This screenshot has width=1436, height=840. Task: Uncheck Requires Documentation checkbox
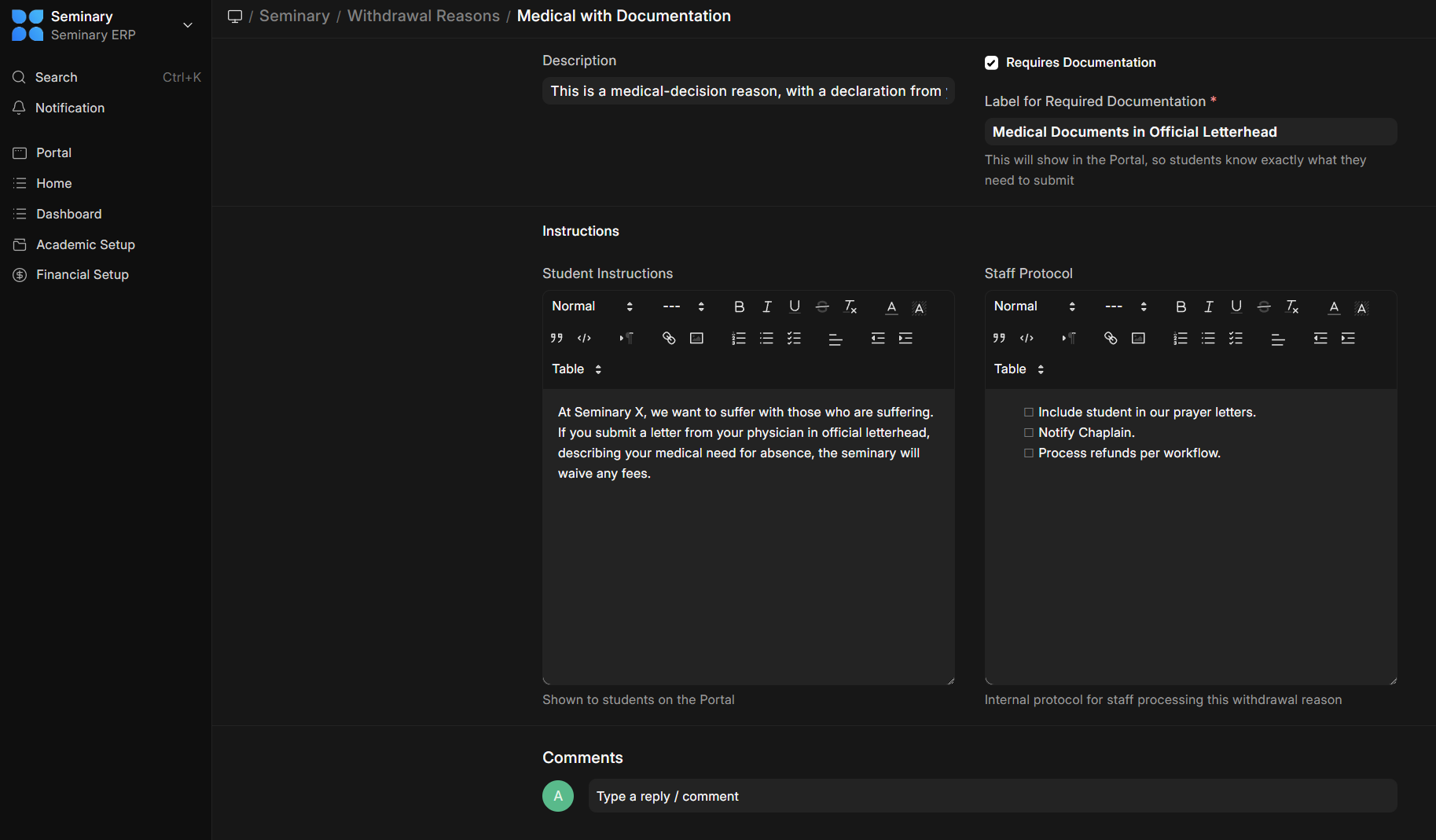coord(991,63)
